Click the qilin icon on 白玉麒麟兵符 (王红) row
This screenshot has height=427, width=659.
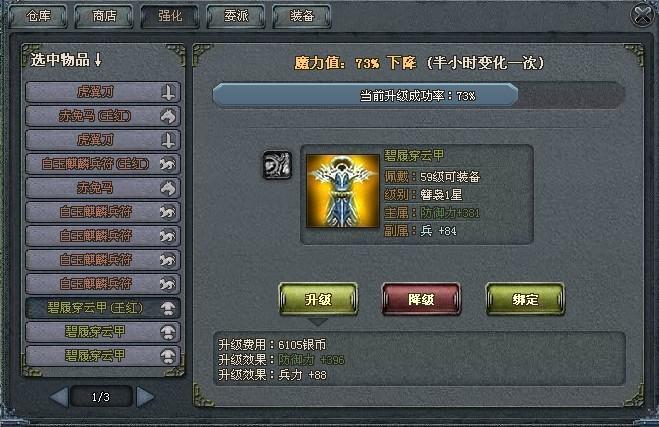168,164
